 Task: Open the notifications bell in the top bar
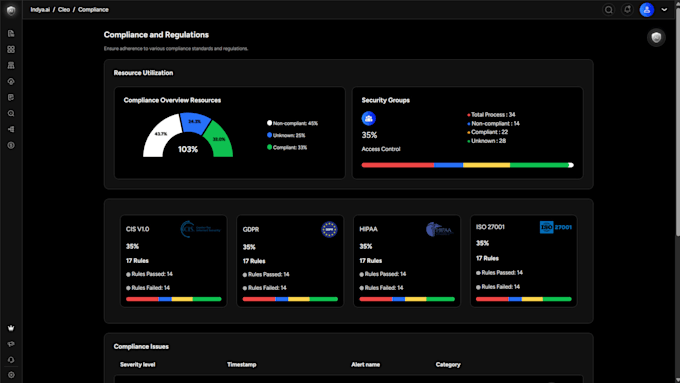pos(627,10)
